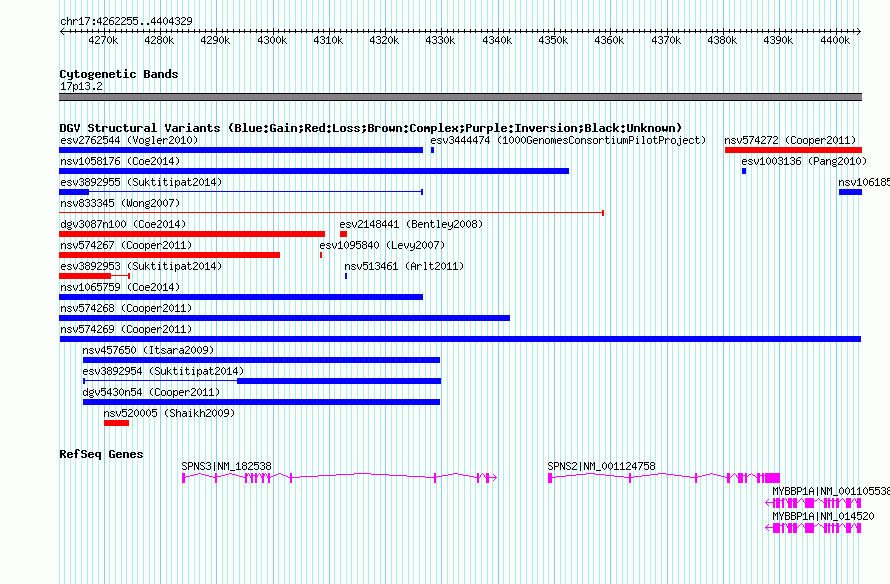Click the nsv1065759 blue gain bar
The image size is (890, 584).
(x=241, y=297)
